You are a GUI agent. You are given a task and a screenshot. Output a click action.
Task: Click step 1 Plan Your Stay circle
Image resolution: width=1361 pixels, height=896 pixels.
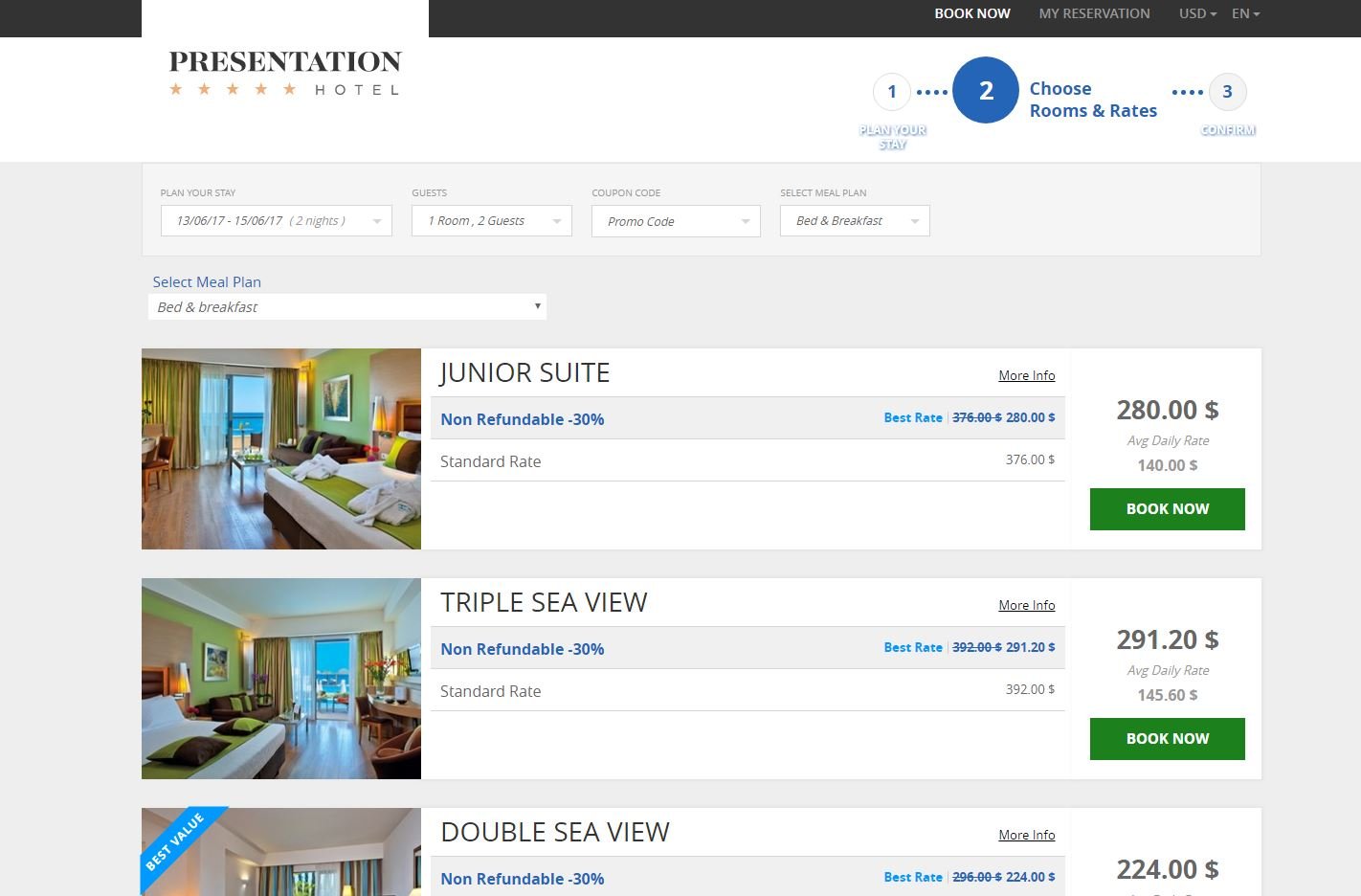coord(892,91)
